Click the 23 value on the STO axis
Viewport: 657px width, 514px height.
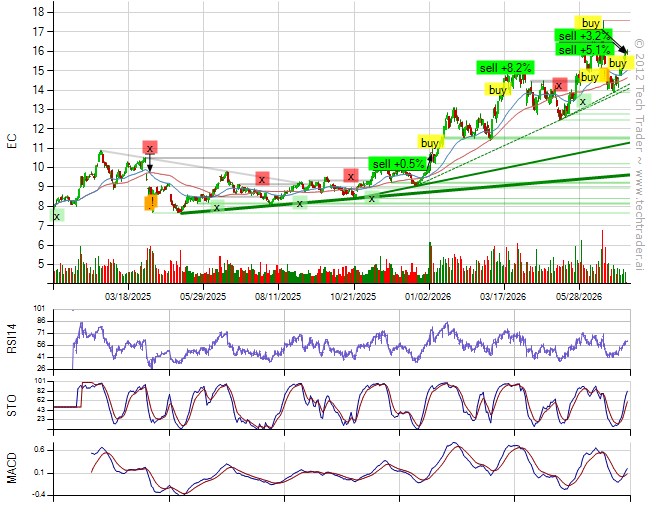41,419
